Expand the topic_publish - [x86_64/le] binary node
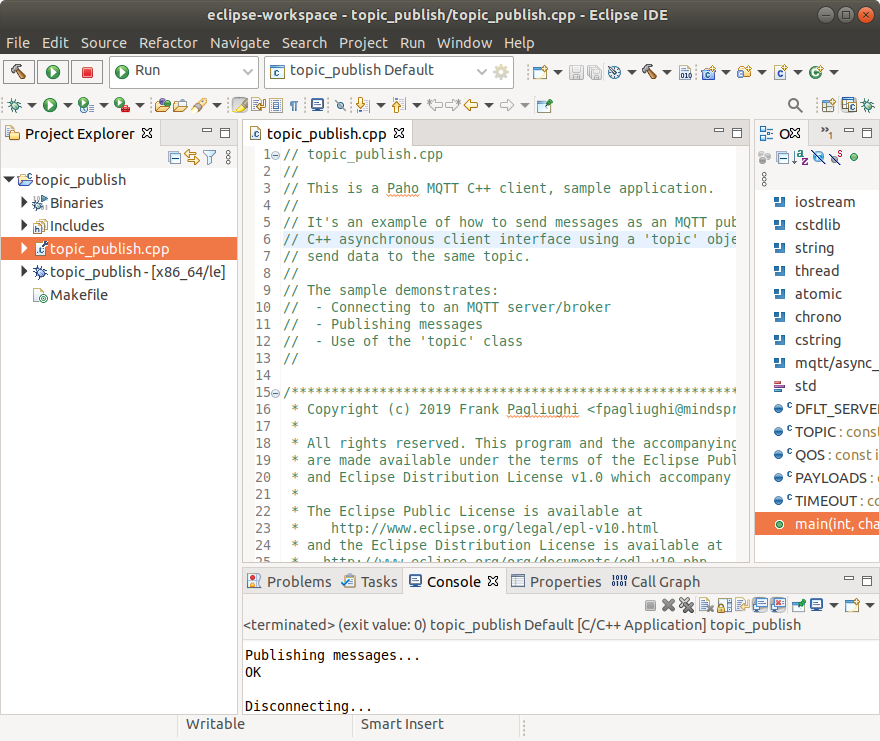 tap(24, 271)
